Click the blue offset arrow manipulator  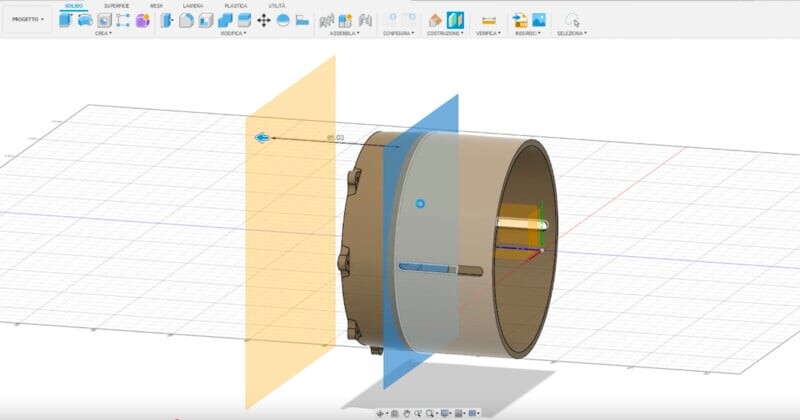[262, 139]
